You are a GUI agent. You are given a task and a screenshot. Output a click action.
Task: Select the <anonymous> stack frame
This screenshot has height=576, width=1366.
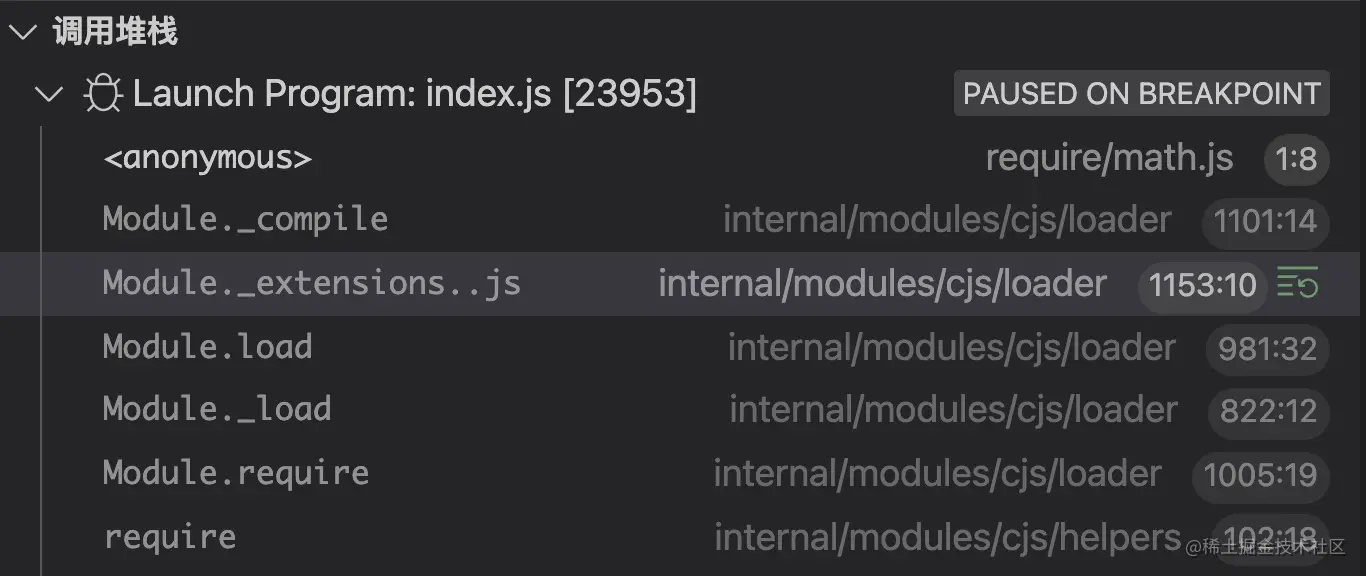pos(208,158)
